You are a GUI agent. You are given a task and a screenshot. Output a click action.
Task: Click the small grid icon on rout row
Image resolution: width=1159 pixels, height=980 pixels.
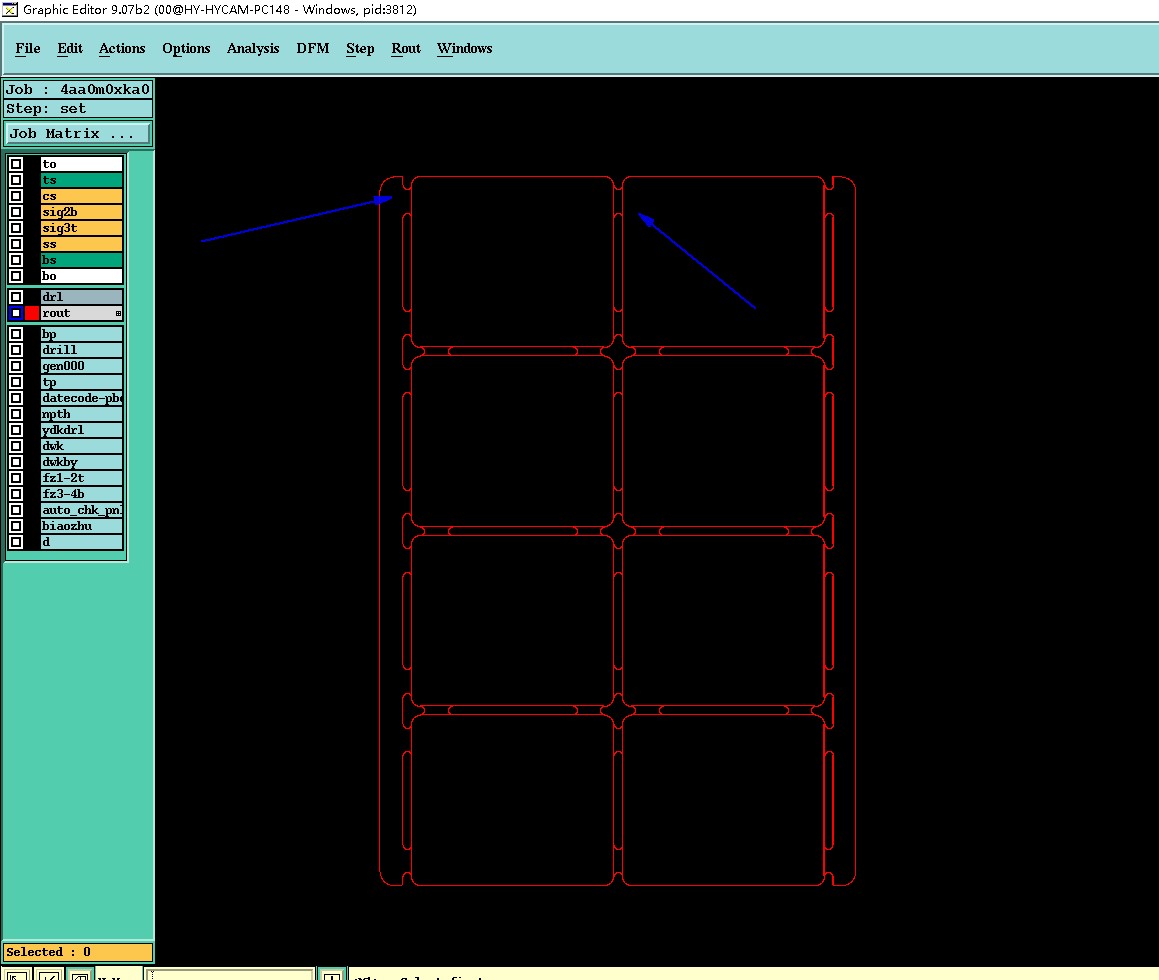[x=118, y=313]
